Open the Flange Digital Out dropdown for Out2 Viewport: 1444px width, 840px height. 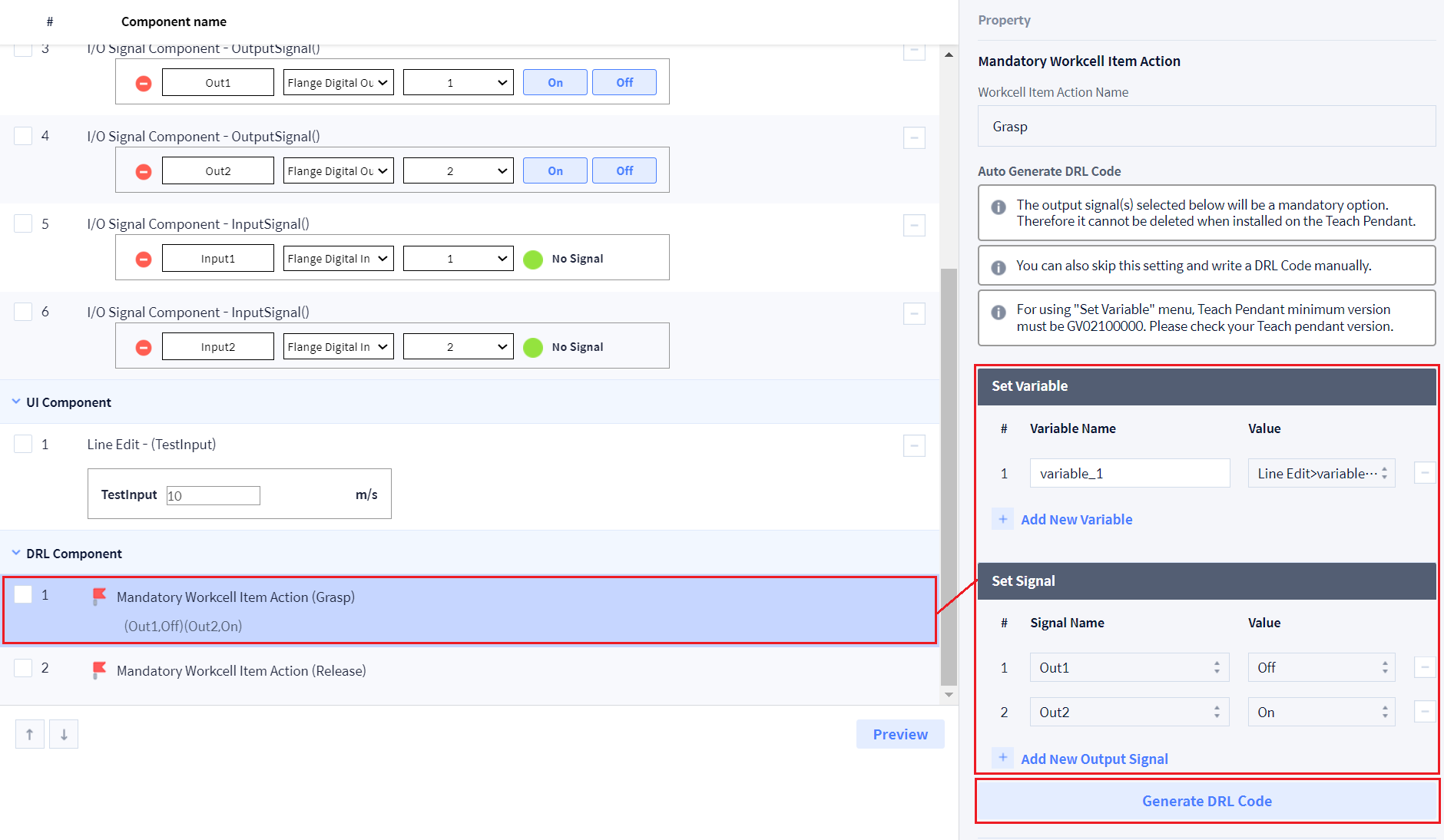tap(338, 170)
